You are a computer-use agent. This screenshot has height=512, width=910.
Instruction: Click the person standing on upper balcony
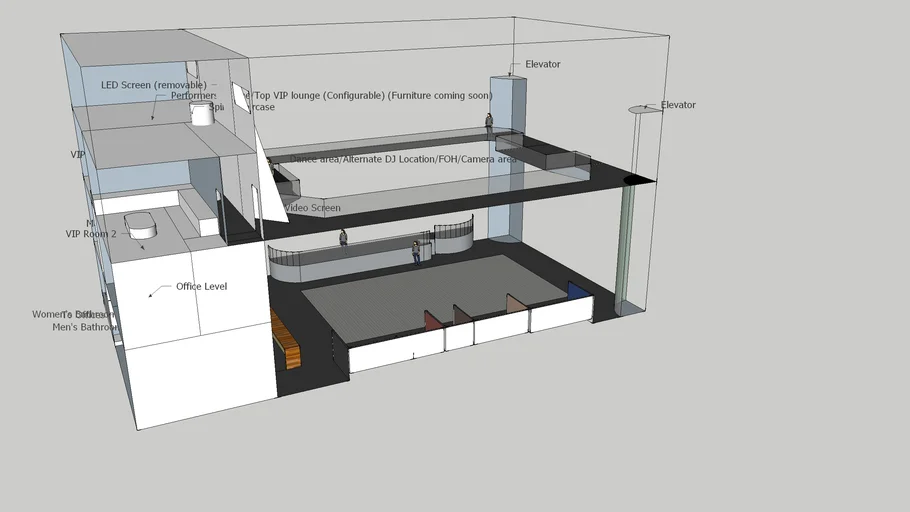point(489,123)
